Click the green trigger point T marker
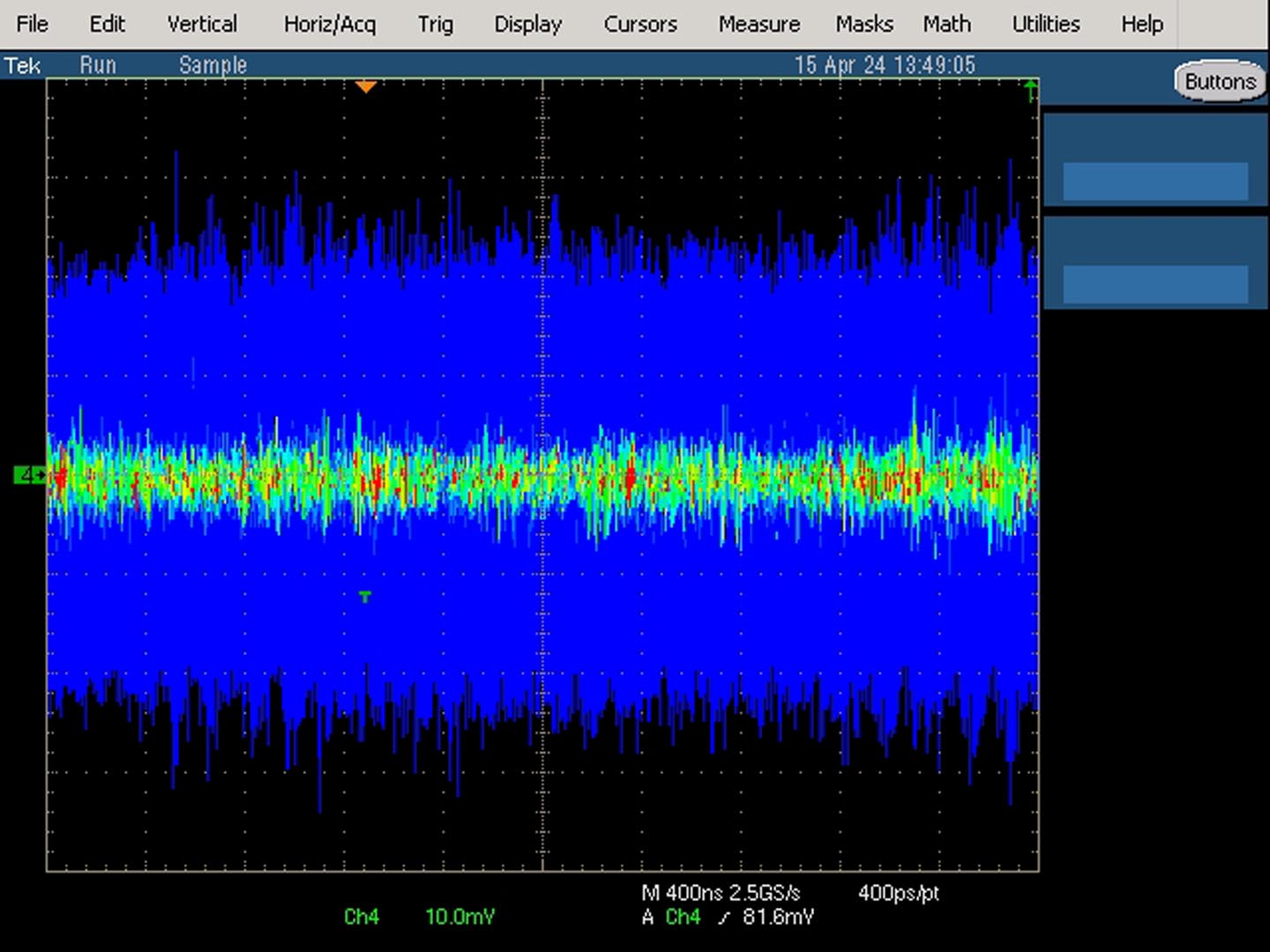Viewport: 1270px width, 952px height. point(365,597)
